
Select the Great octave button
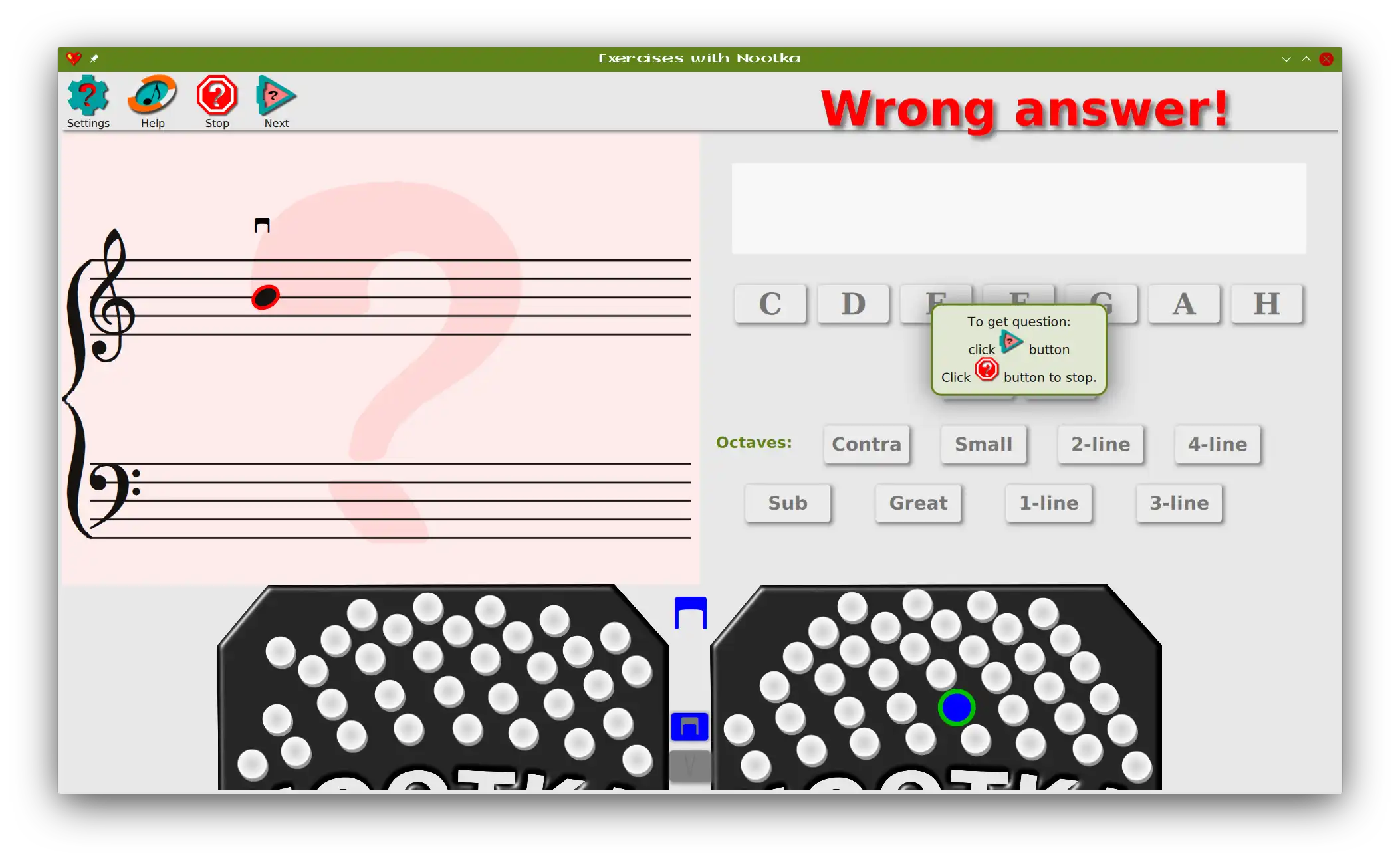pos(918,503)
